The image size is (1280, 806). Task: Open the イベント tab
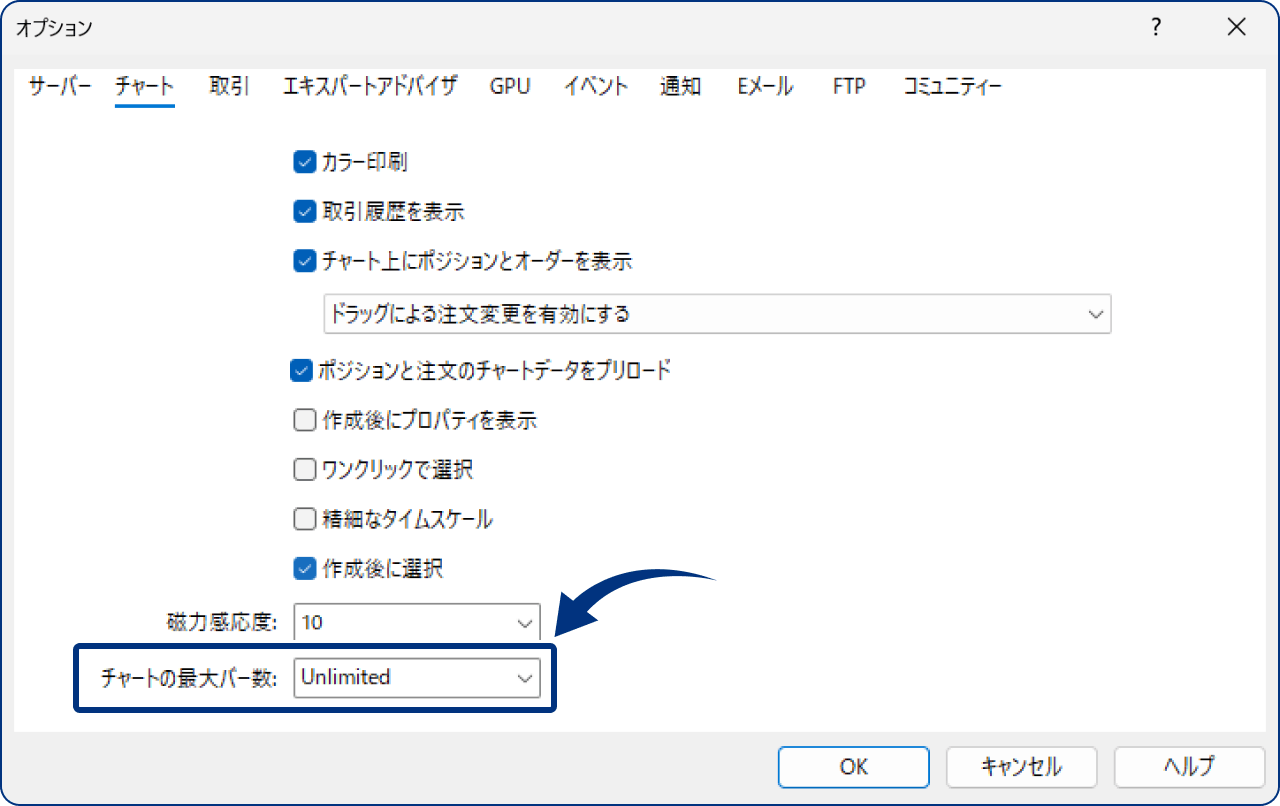(x=595, y=86)
